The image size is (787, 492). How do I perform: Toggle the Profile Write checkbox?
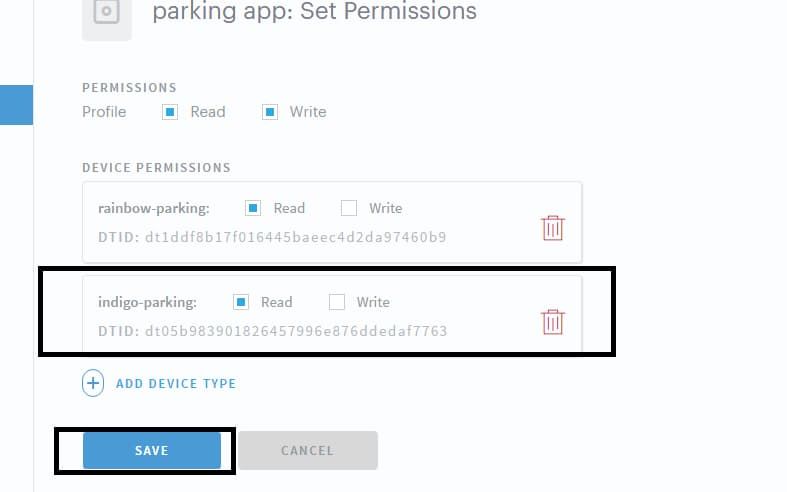pos(270,112)
